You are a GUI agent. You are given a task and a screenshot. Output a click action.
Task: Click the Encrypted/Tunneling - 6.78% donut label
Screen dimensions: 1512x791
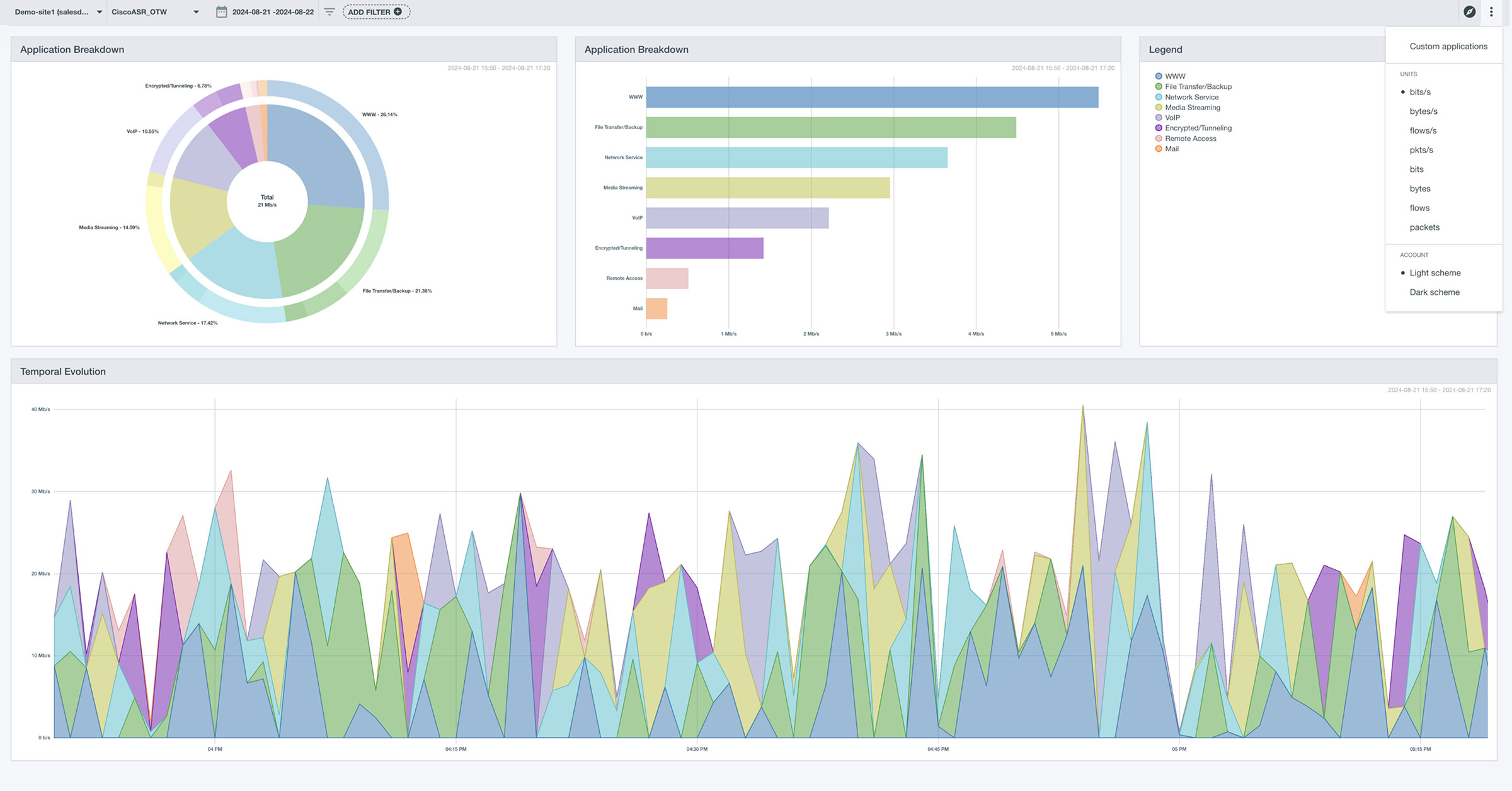[x=178, y=86]
